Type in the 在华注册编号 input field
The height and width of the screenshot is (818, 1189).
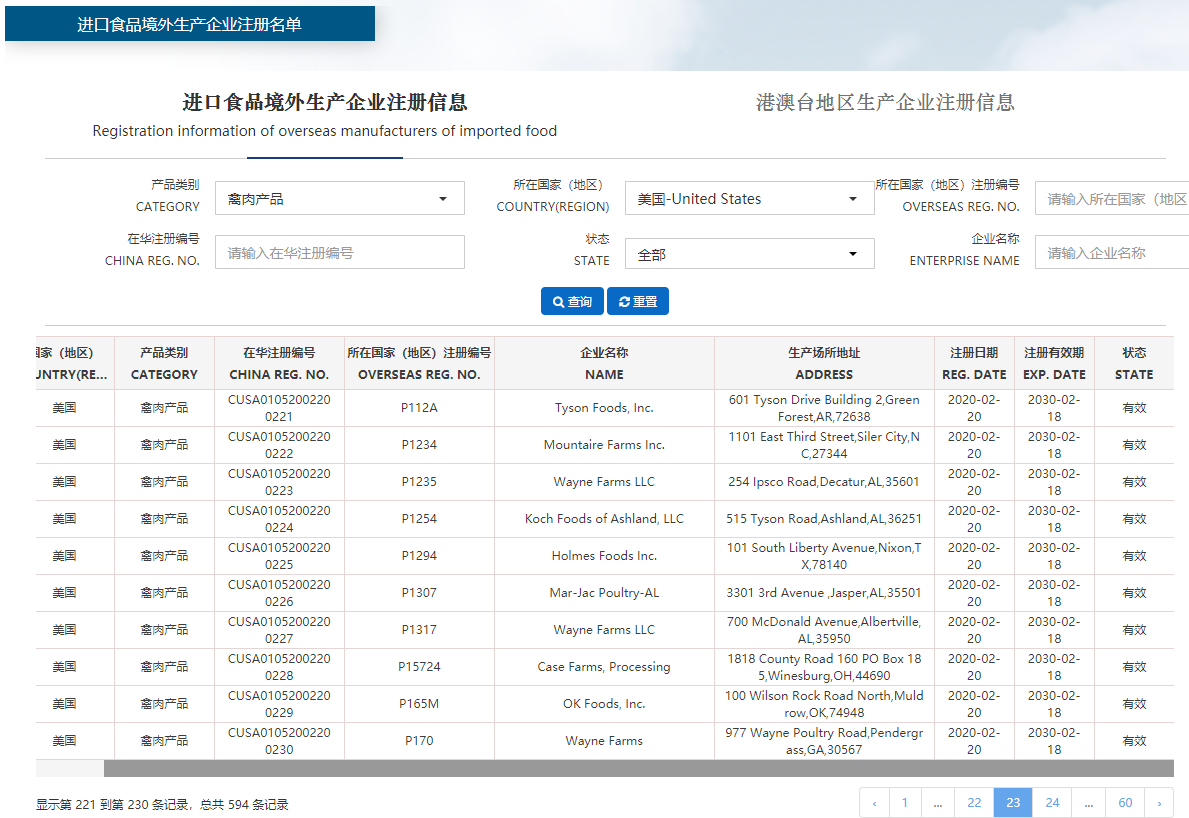coord(340,253)
